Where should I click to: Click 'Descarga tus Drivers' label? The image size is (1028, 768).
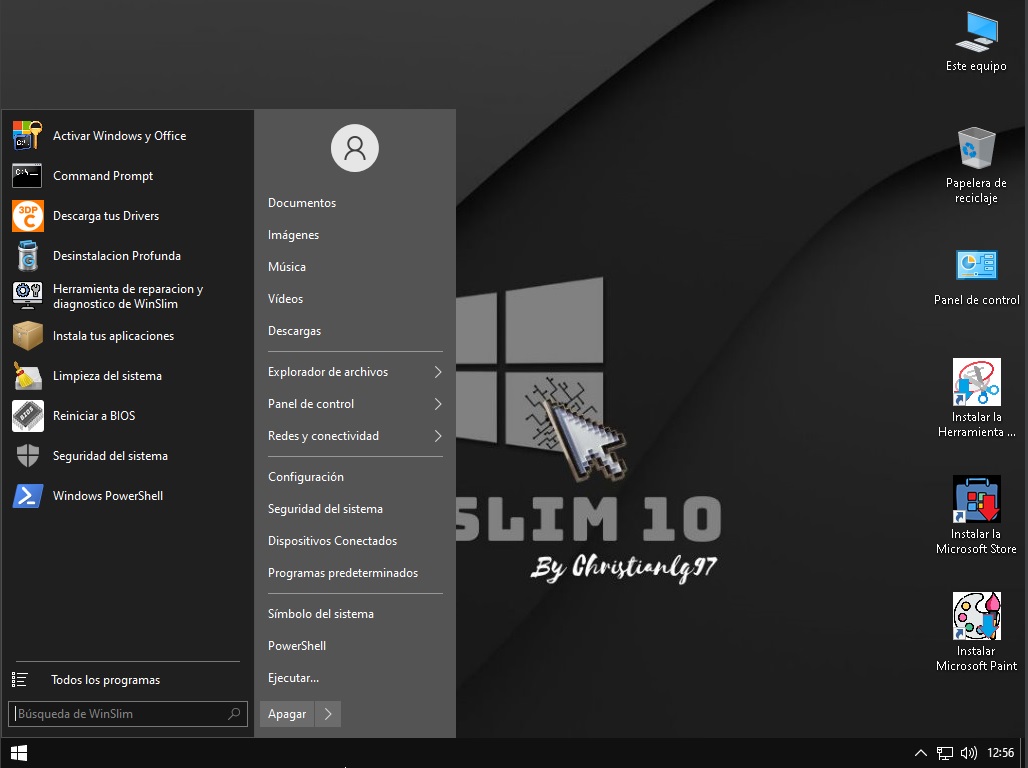pyautogui.click(x=106, y=216)
